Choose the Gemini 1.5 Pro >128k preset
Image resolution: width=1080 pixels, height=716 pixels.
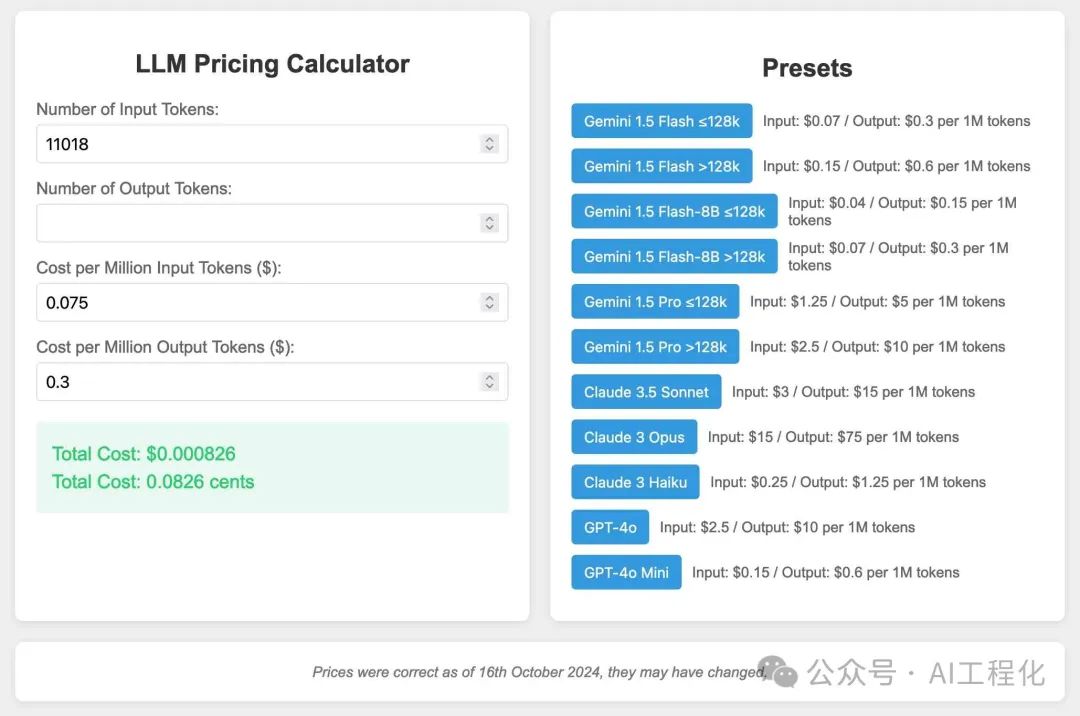[655, 347]
